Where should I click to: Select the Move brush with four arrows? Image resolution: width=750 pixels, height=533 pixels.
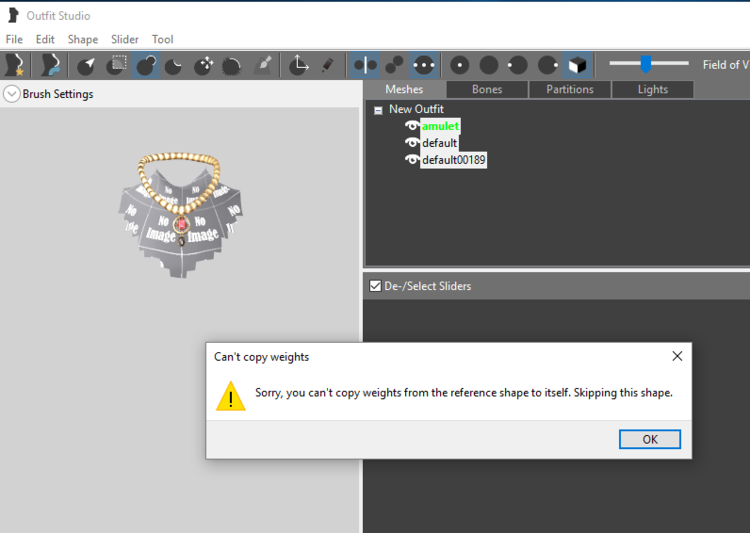tap(203, 66)
